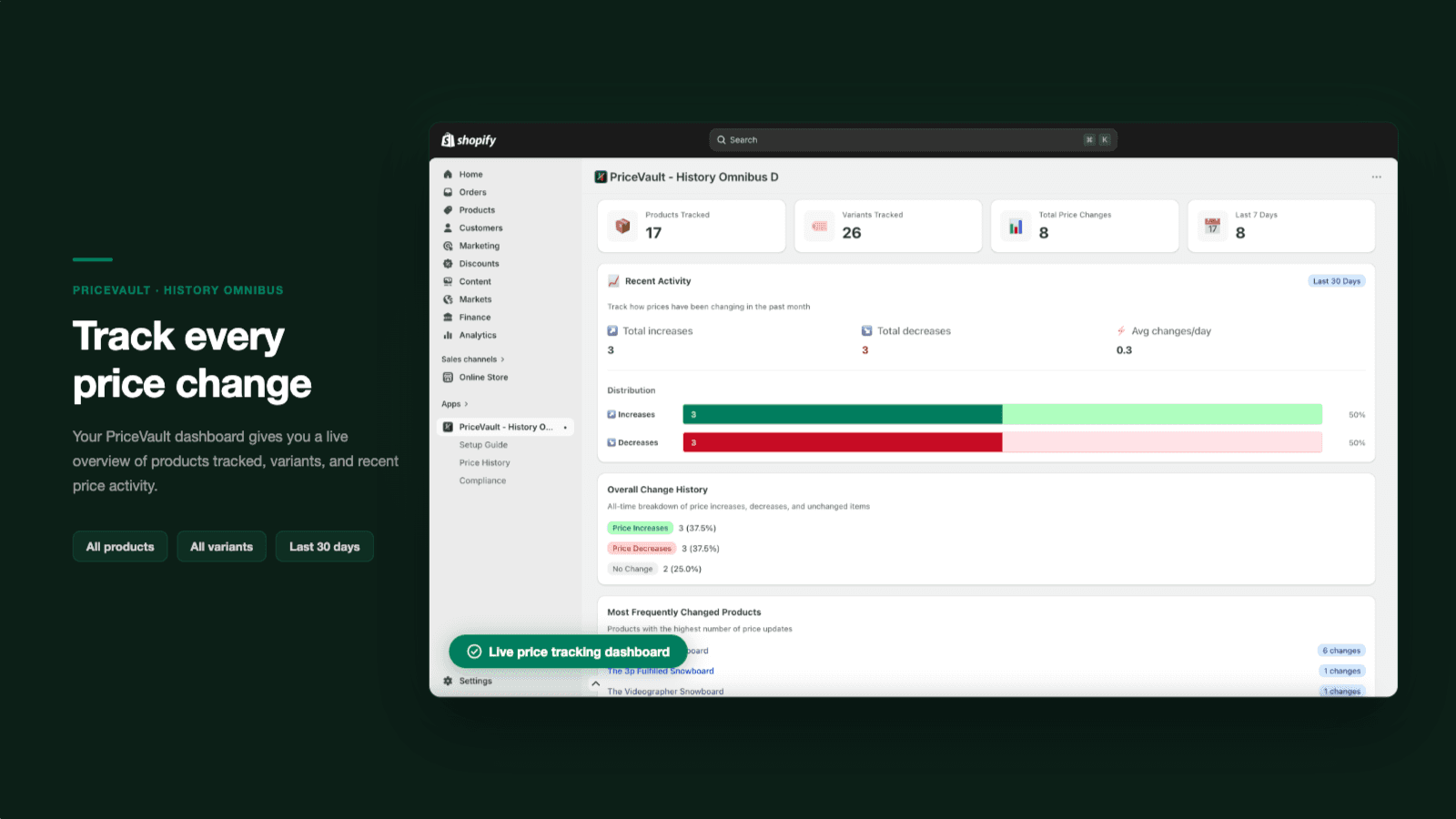
Task: Select the Setup Guide submenu item
Action: (x=483, y=445)
